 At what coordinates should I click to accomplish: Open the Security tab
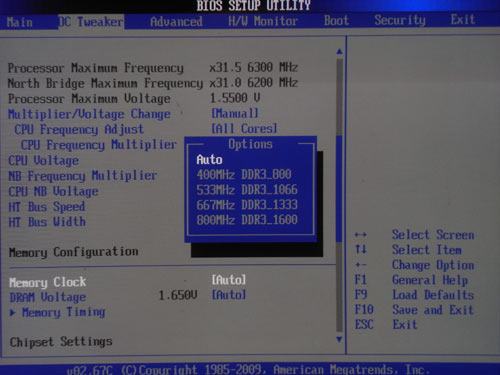pos(400,20)
